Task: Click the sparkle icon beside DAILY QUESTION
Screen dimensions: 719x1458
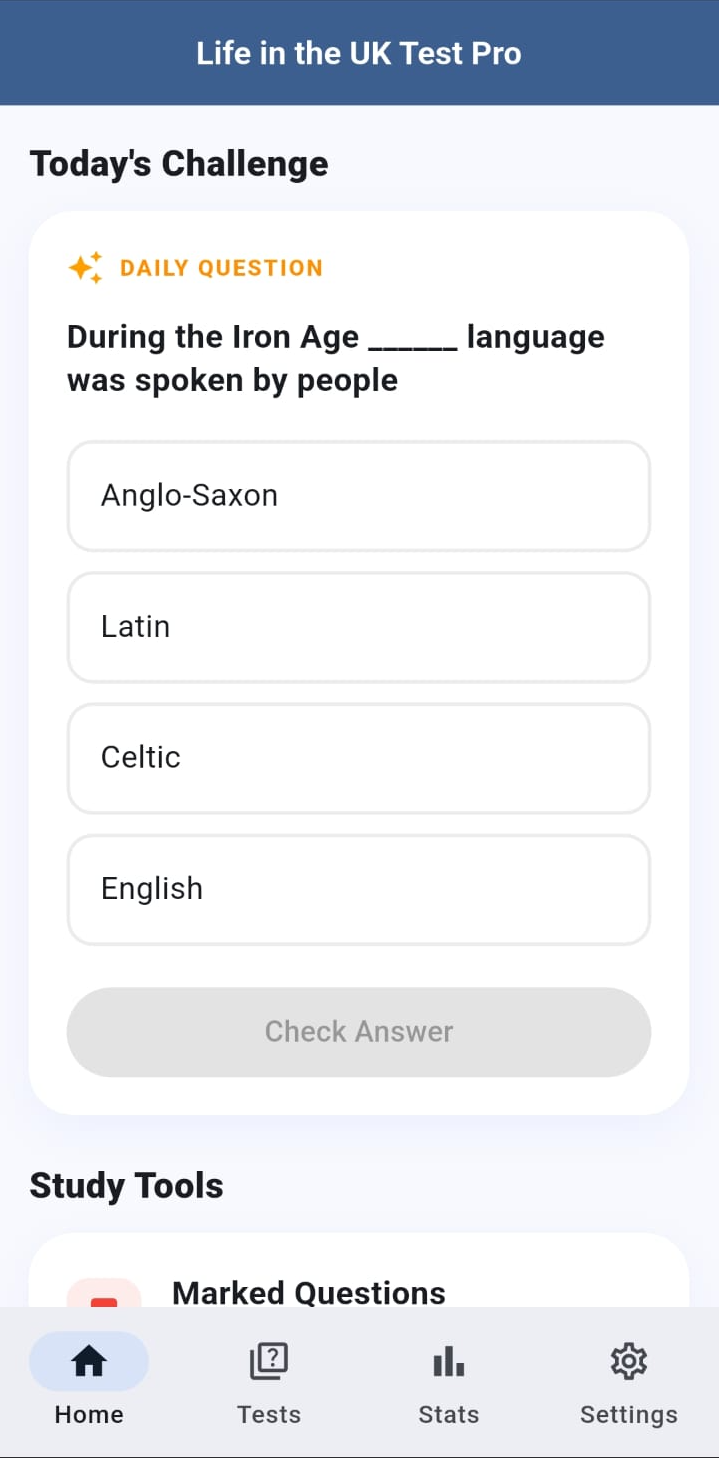Action: pos(84,267)
